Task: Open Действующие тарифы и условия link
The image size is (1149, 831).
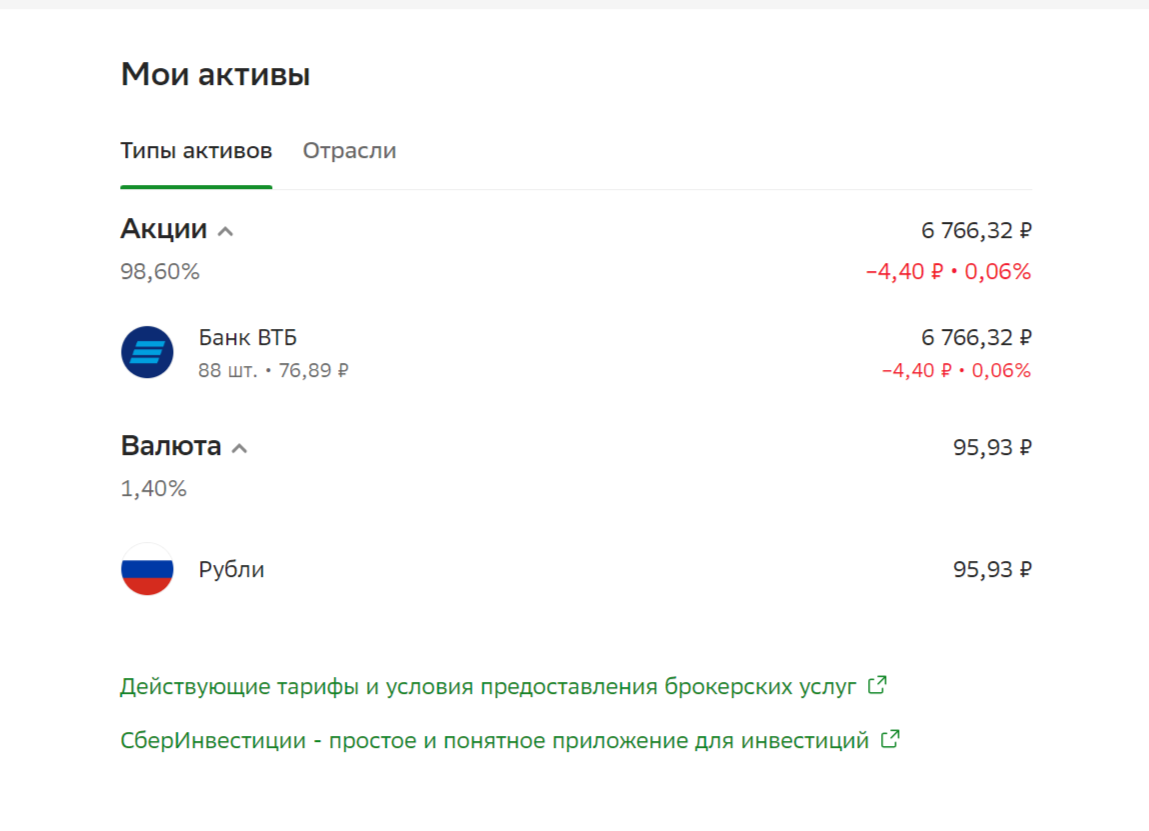Action: 490,686
